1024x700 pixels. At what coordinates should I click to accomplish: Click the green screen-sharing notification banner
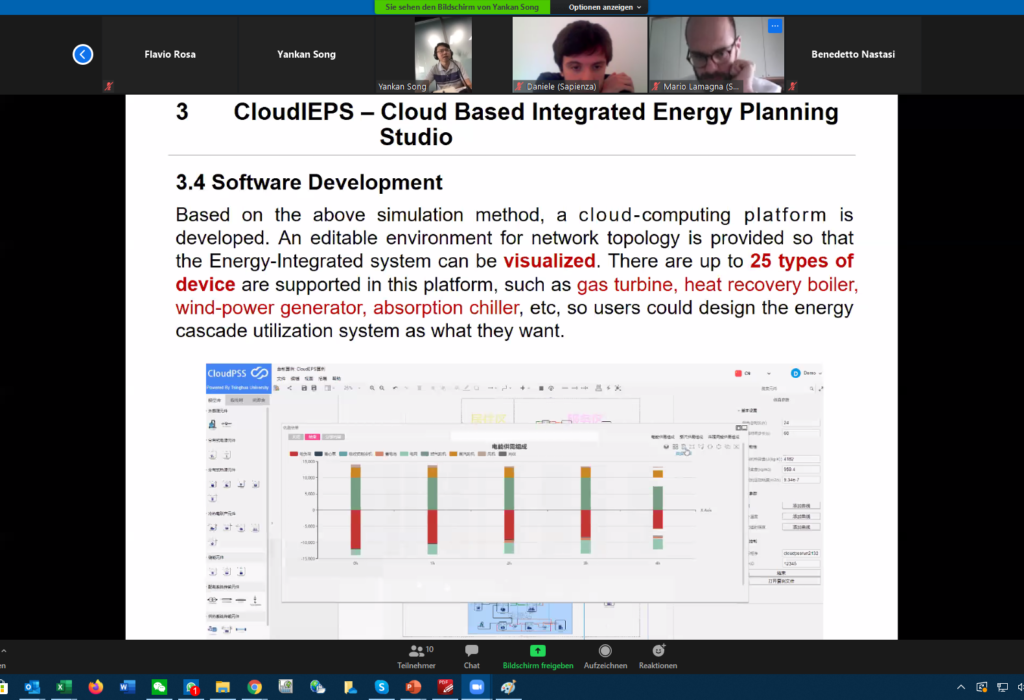[465, 7]
